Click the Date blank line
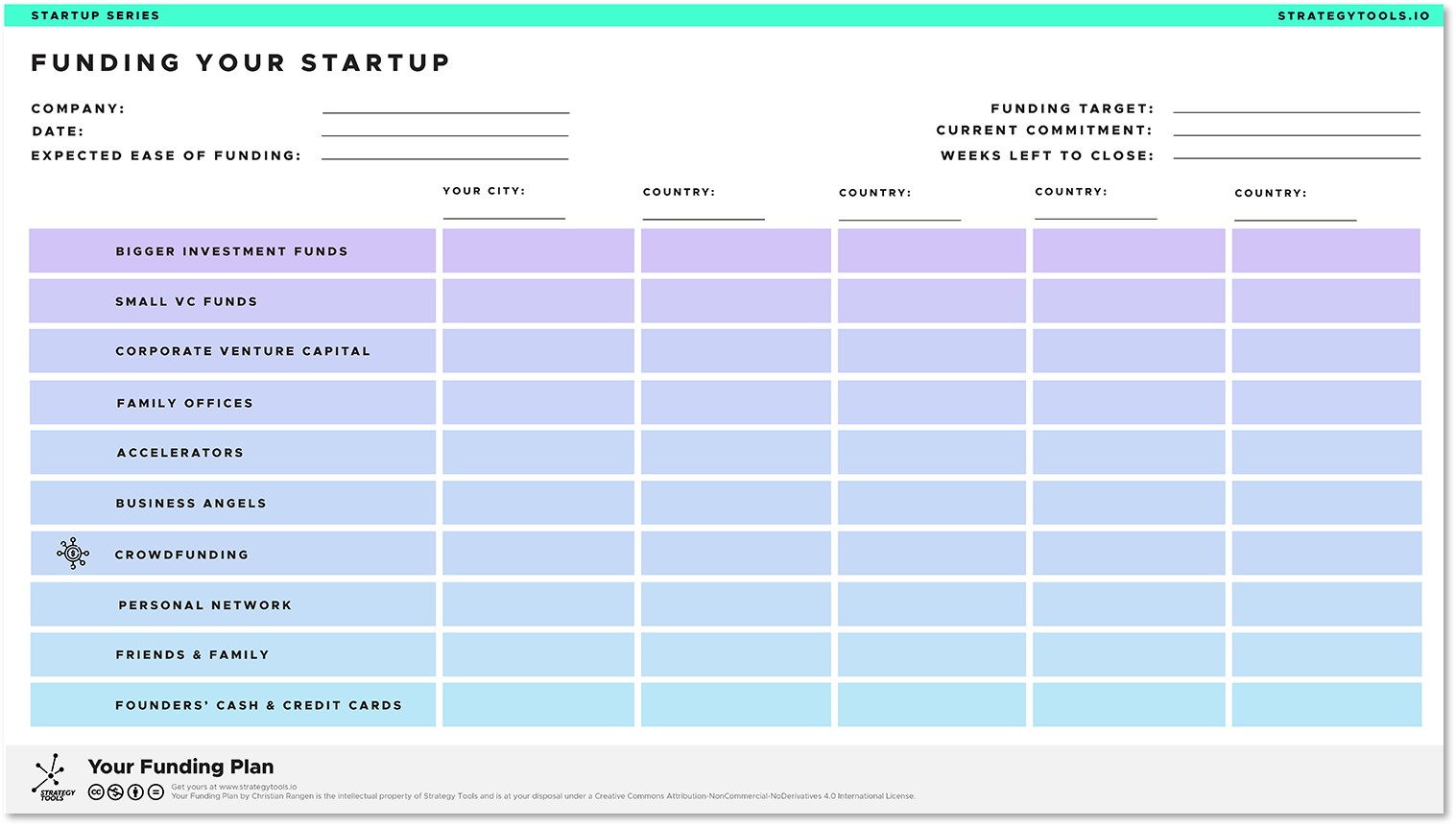This screenshot has width=1456, height=826. 445,133
